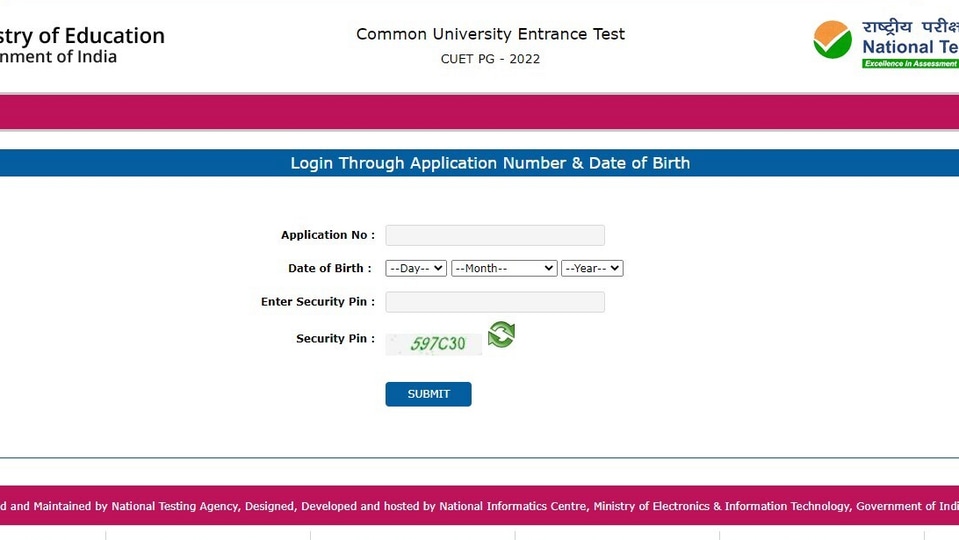Select the Enter Security Pin input box
Screen dimensions: 959x540
coord(495,302)
